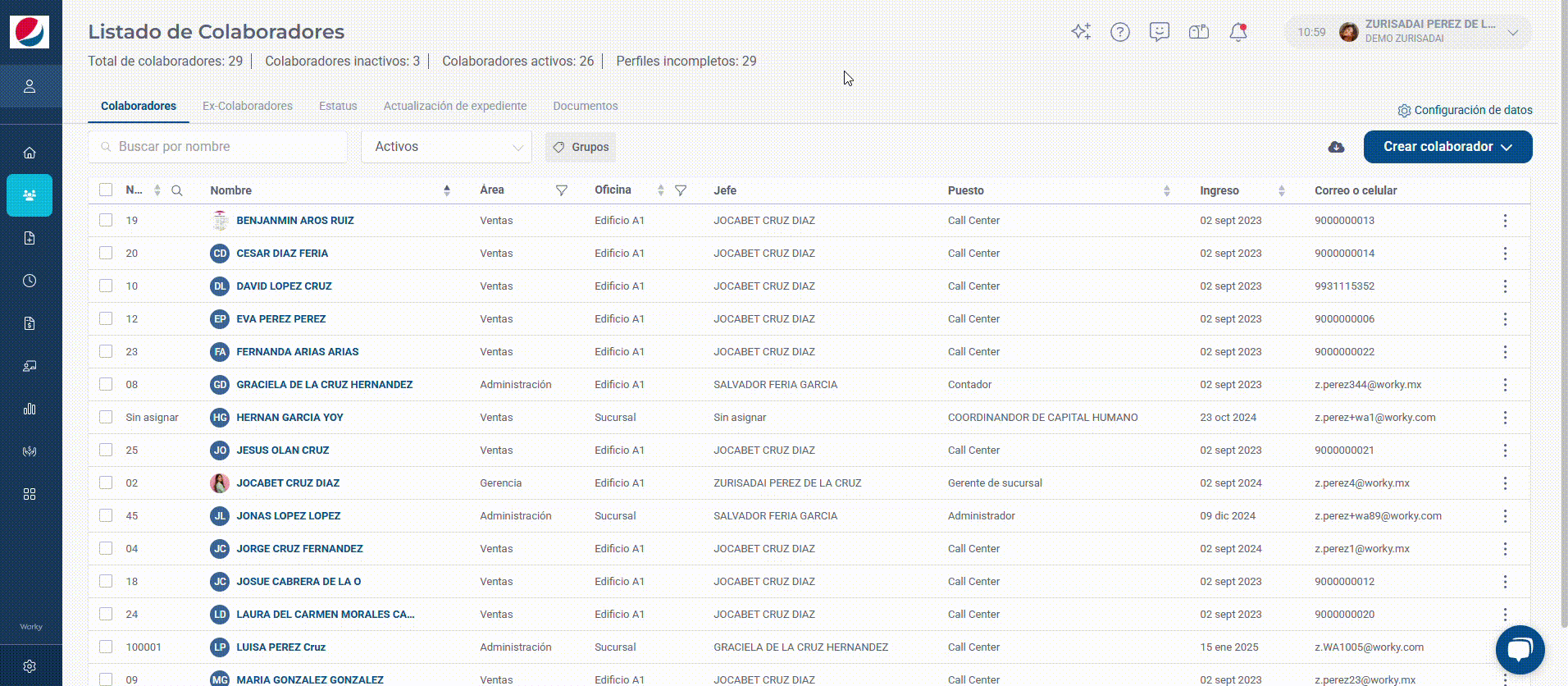Open Actualización de expediente tab

(455, 106)
